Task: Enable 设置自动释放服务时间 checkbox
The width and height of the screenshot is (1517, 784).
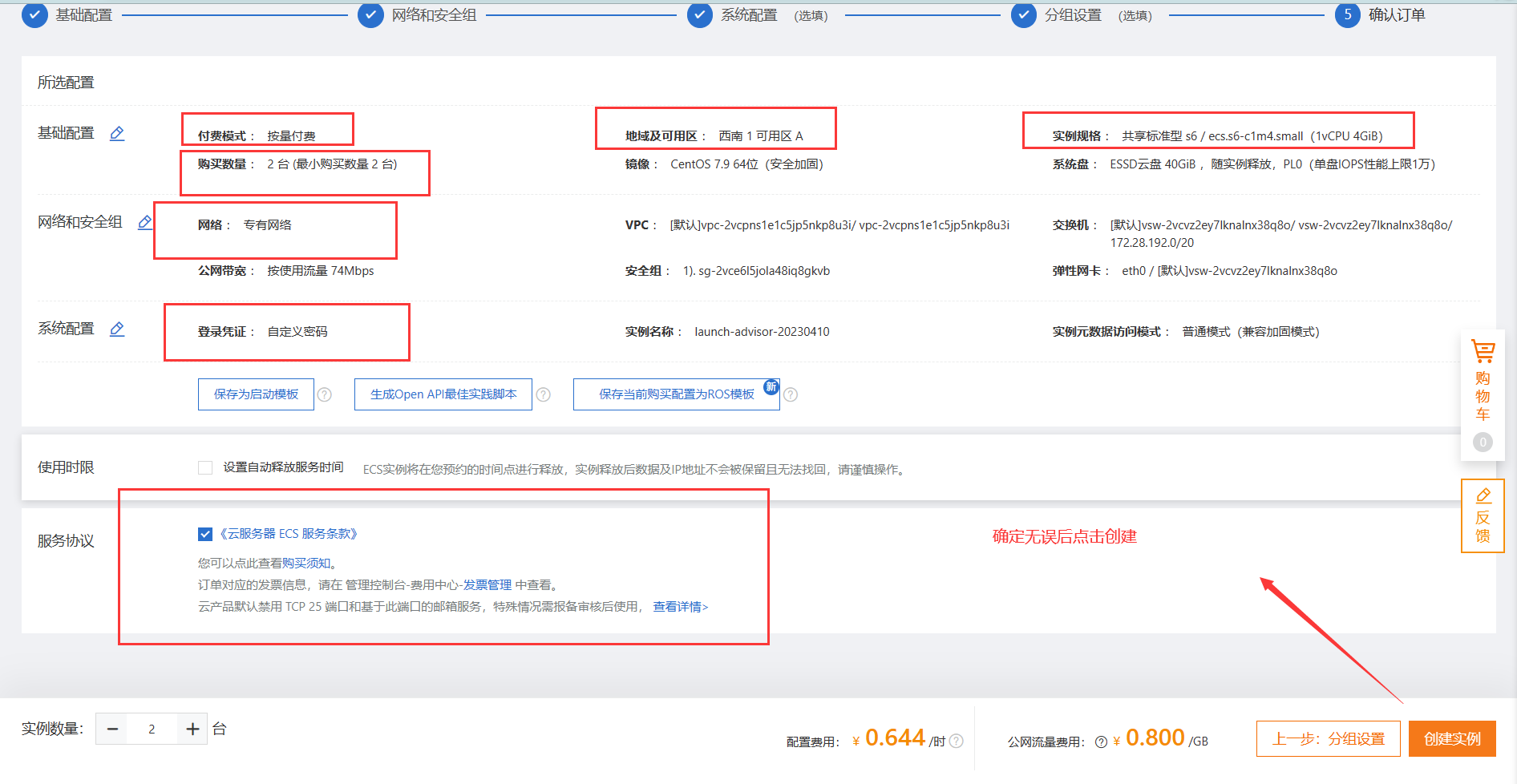Action: coord(205,467)
